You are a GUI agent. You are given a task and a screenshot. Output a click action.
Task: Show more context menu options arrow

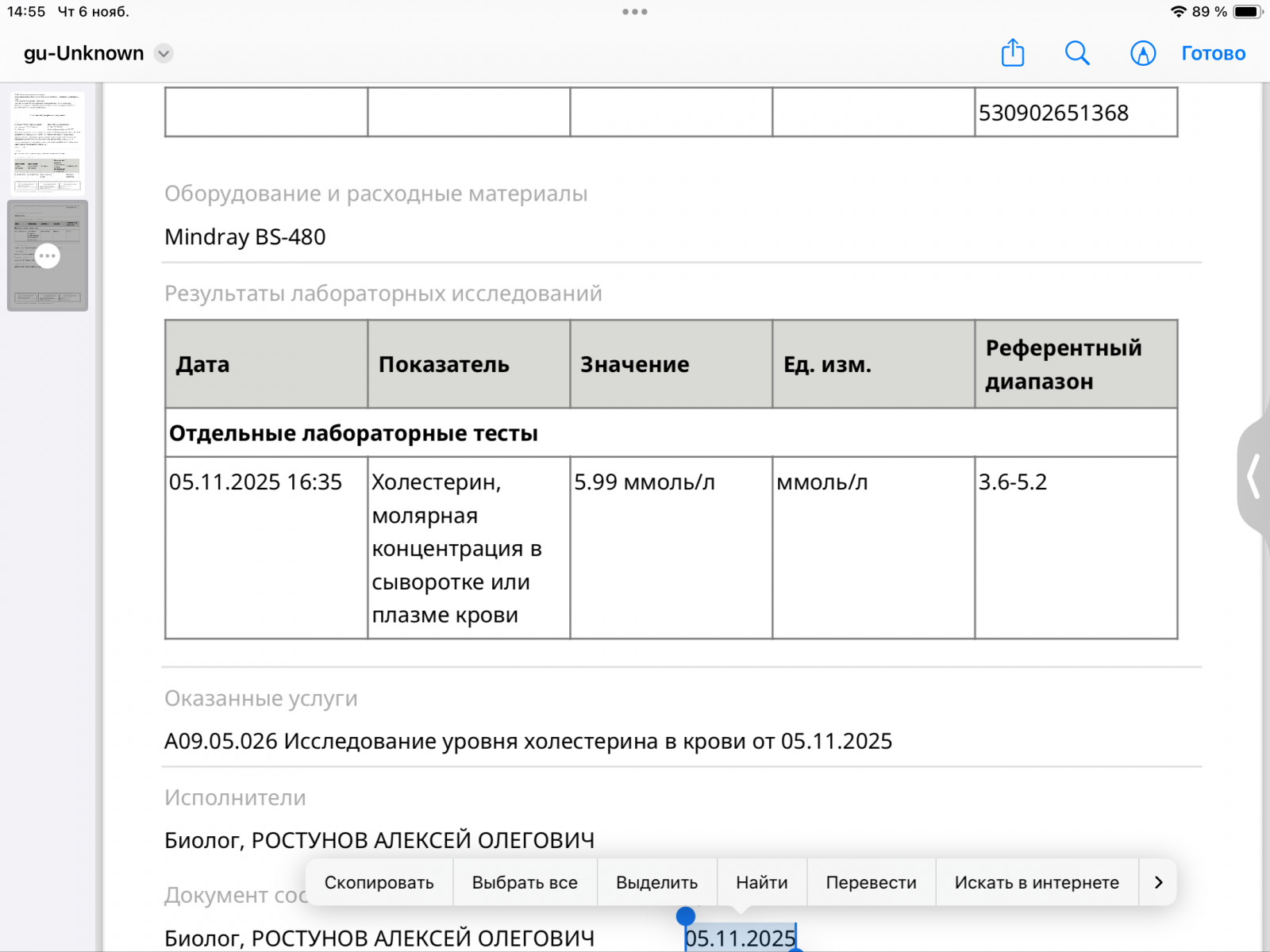(x=1158, y=882)
